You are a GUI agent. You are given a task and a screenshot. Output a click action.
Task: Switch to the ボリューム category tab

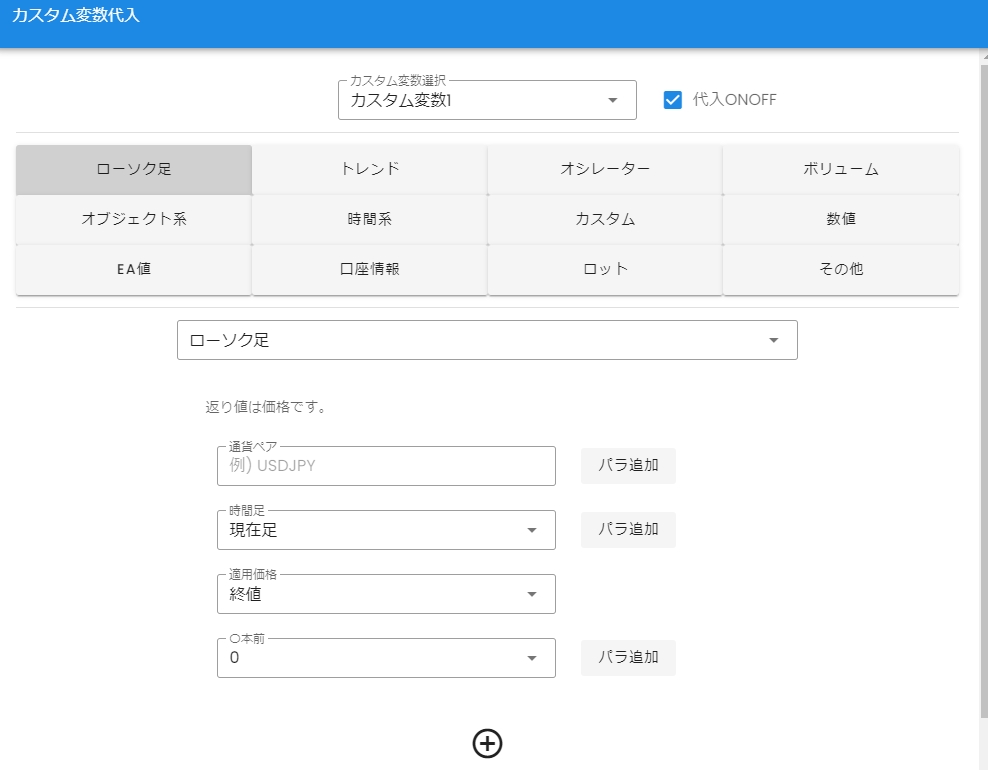[841, 170]
